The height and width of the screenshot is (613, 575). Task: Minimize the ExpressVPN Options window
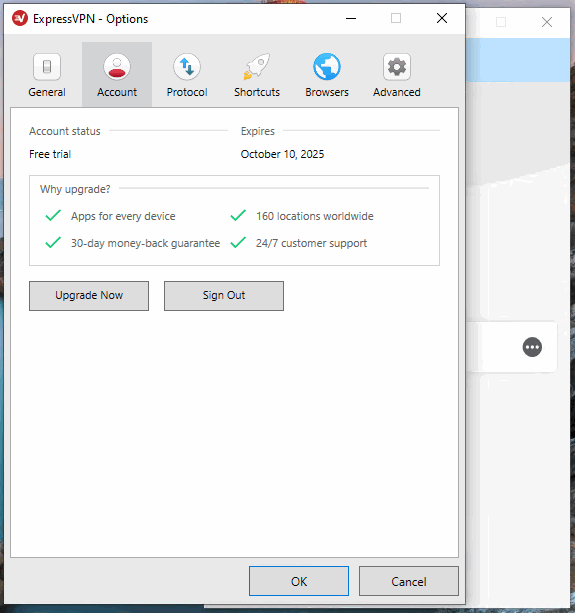(351, 18)
